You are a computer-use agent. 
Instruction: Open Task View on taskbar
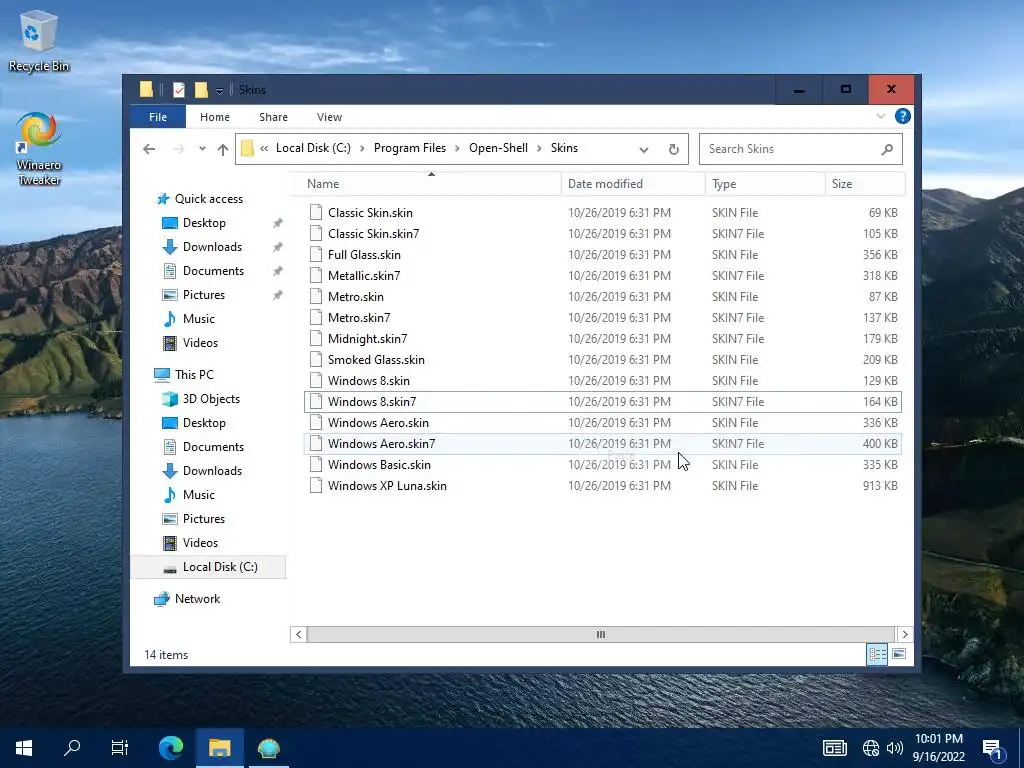click(120, 748)
